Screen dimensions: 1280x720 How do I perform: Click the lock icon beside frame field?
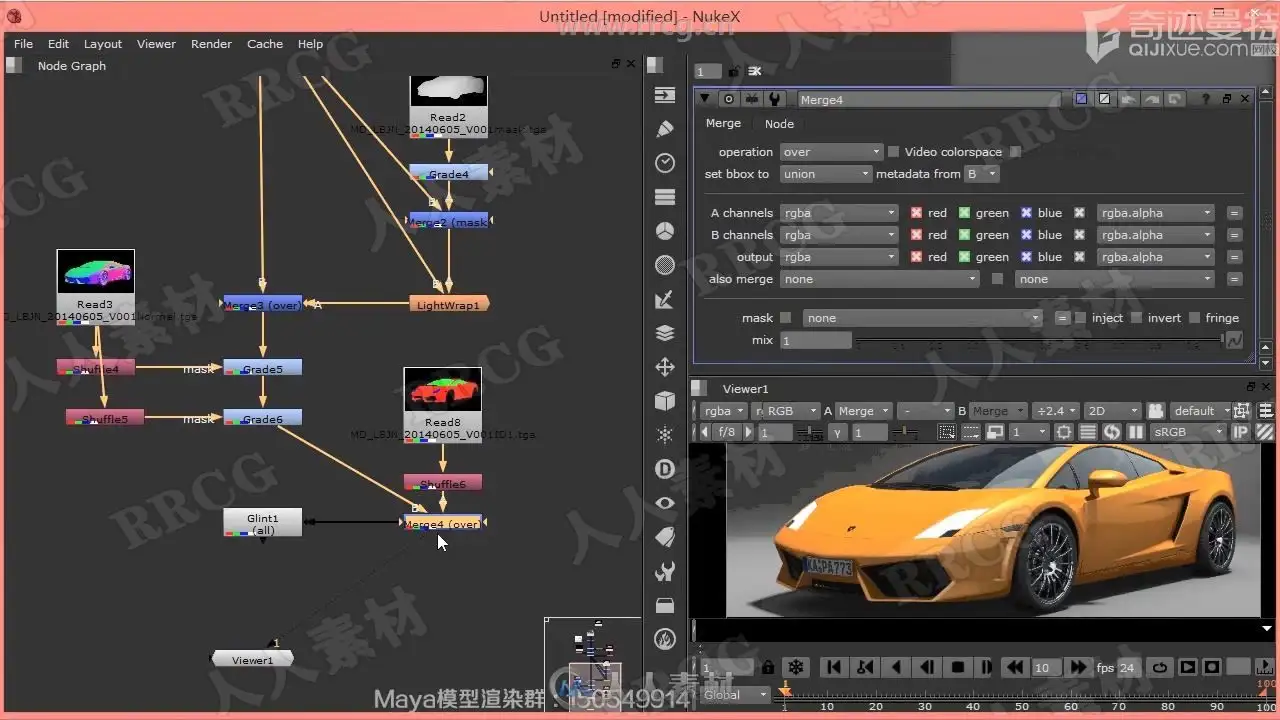[767, 667]
